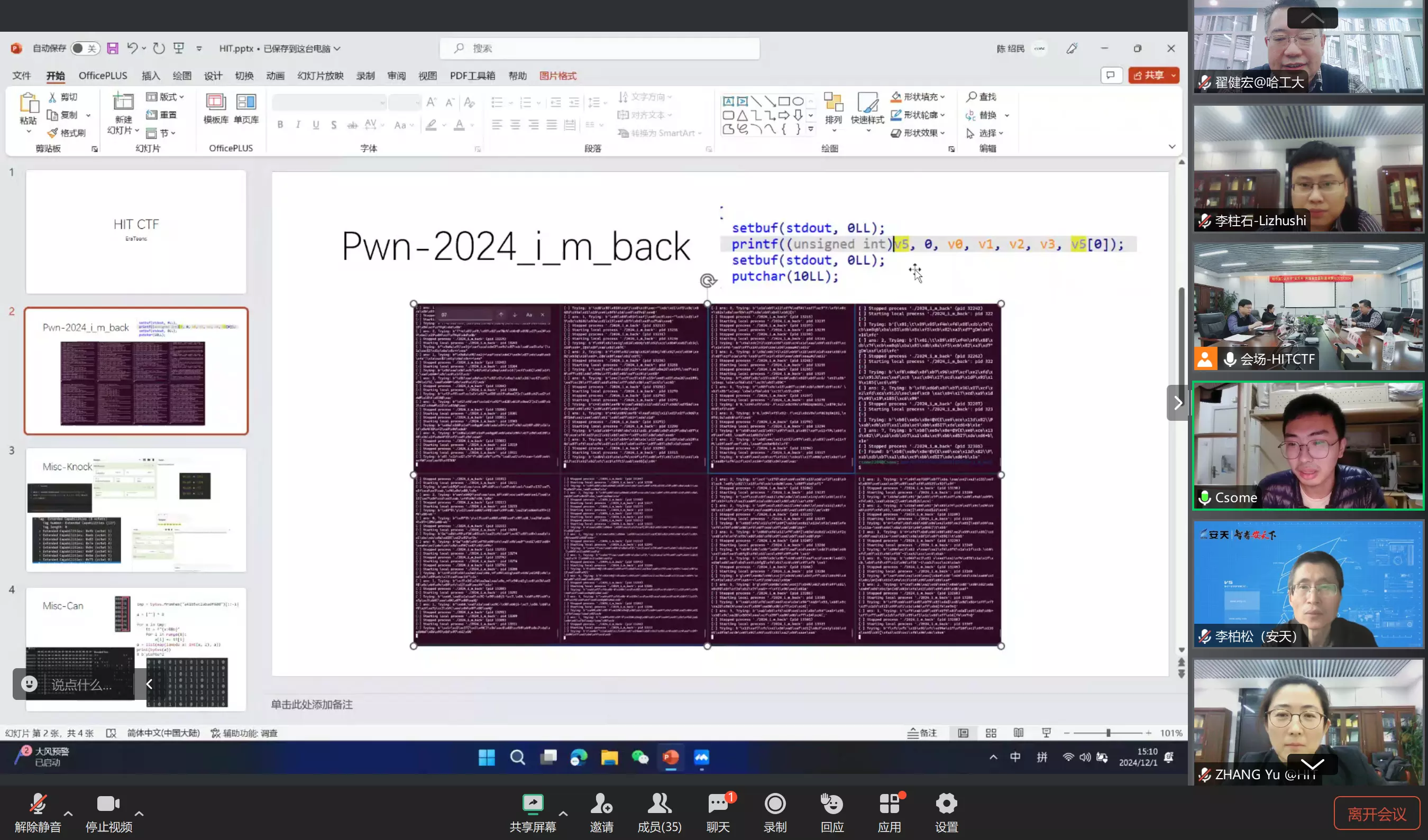
Task: Expand the Share Screen options arrow
Action: pyautogui.click(x=563, y=813)
